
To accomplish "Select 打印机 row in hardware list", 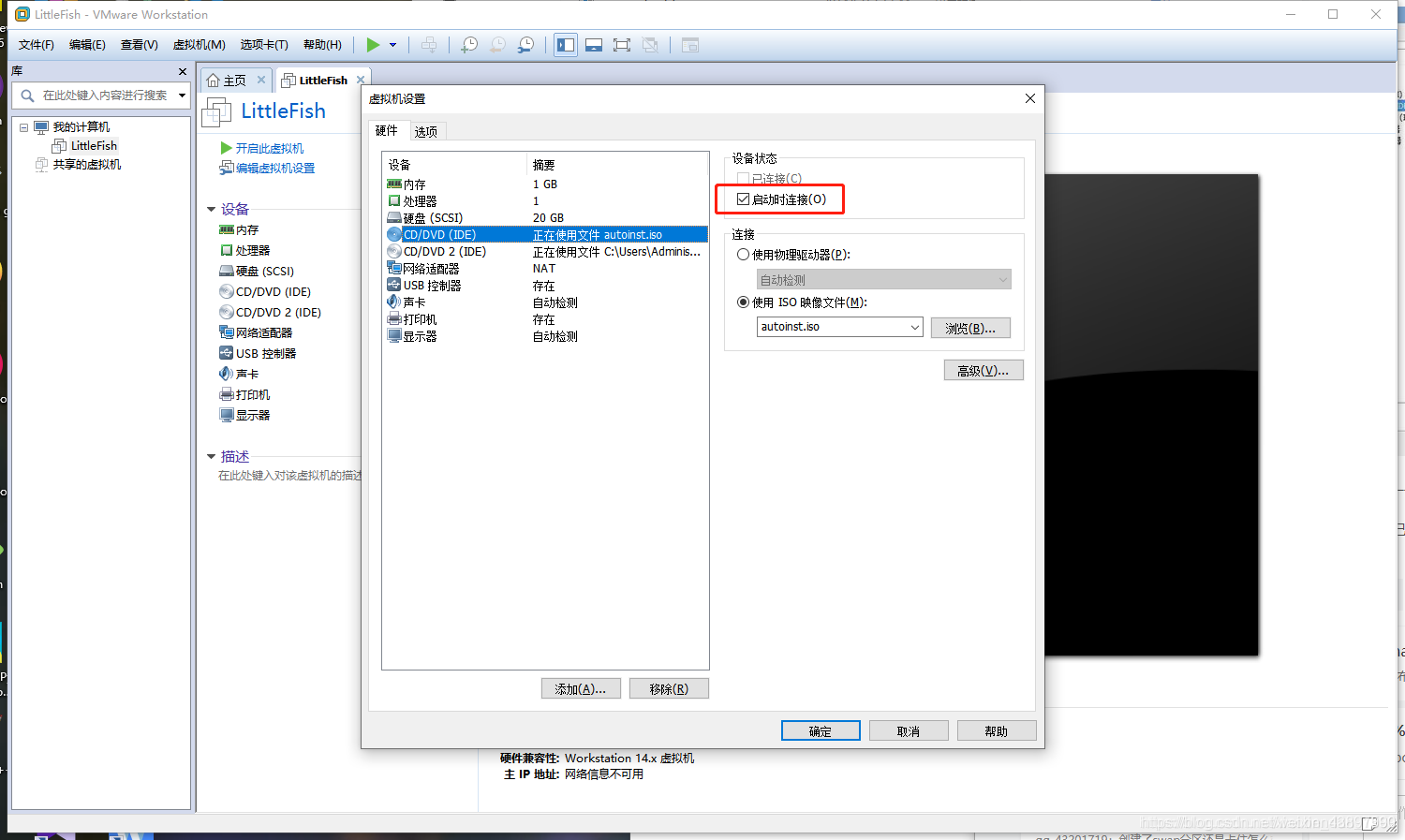I will (545, 319).
